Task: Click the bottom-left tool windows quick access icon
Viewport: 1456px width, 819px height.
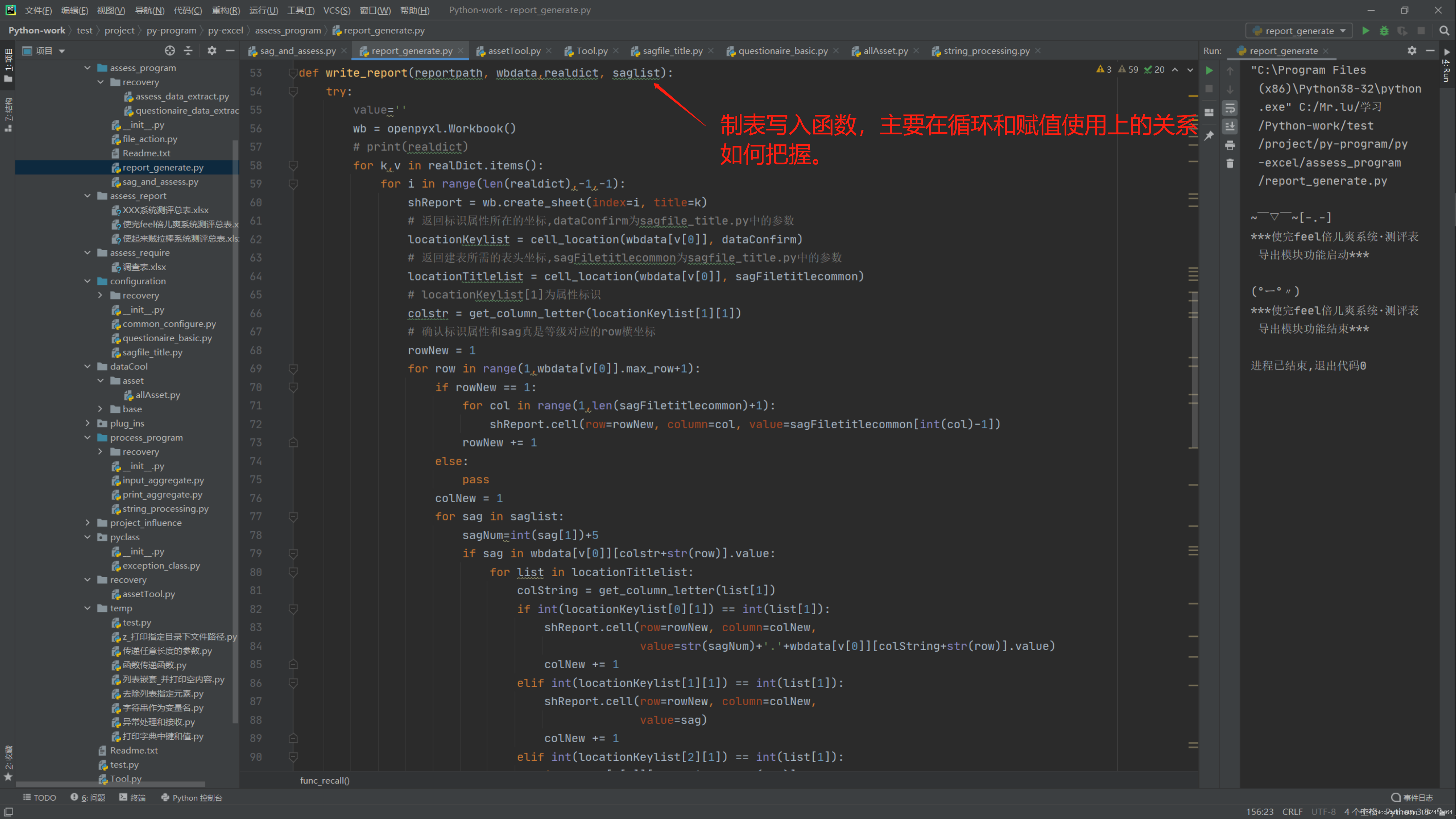Action: [9, 812]
